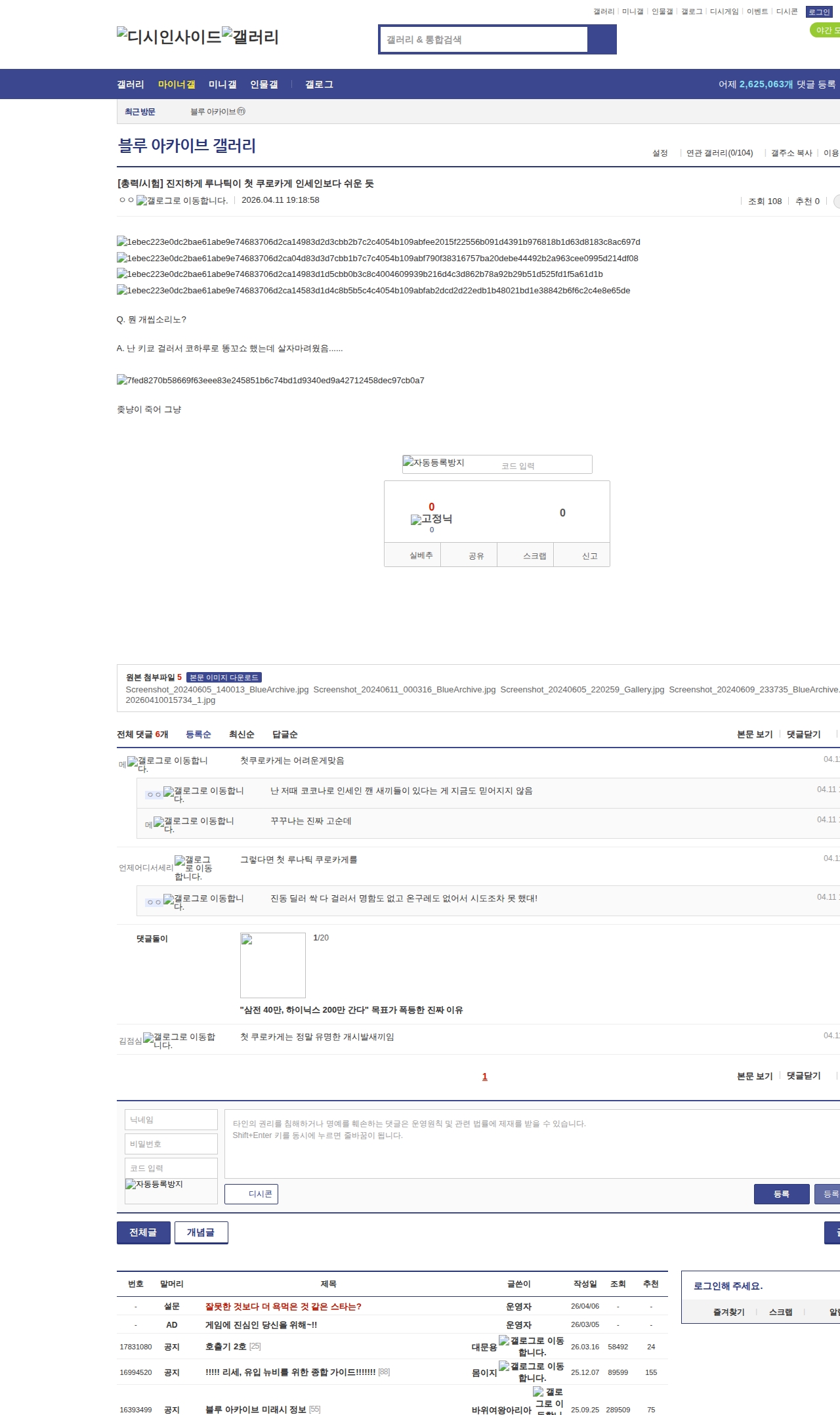Click the gallog icon for 몸이지
Viewport: 840px width, 1415px height.
(532, 1372)
